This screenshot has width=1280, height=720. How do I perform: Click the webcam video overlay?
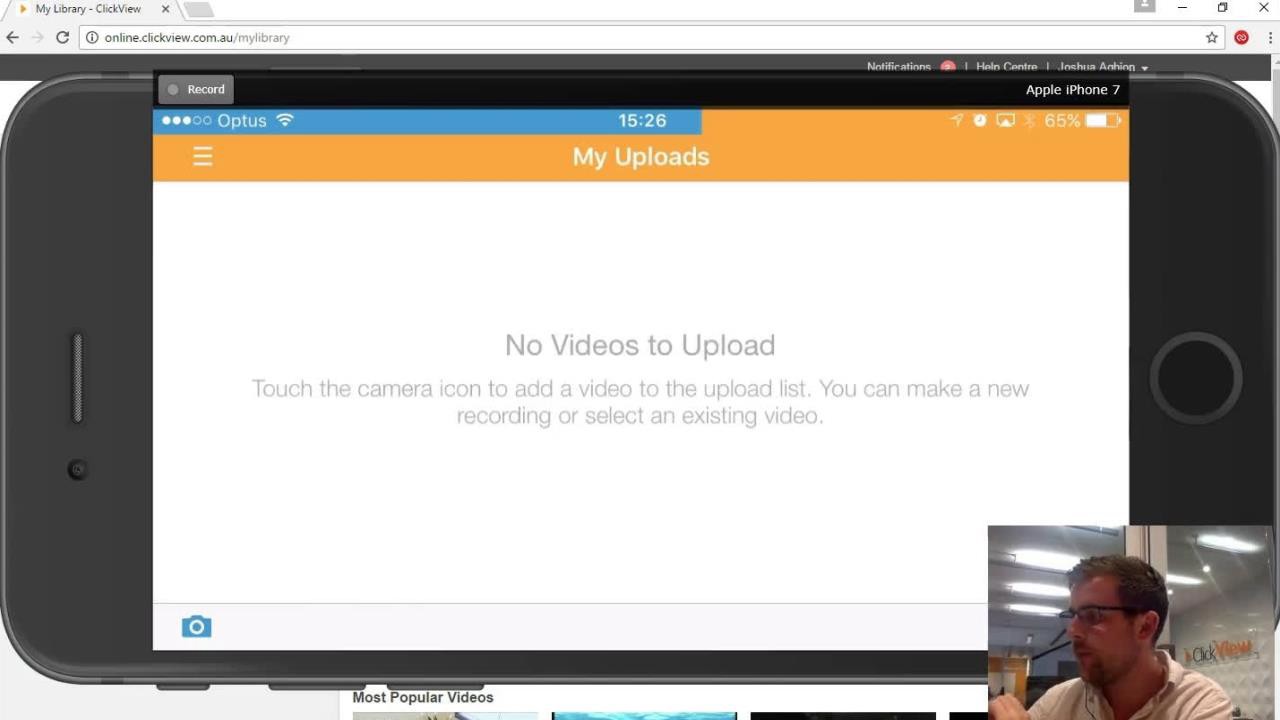(x=1130, y=622)
